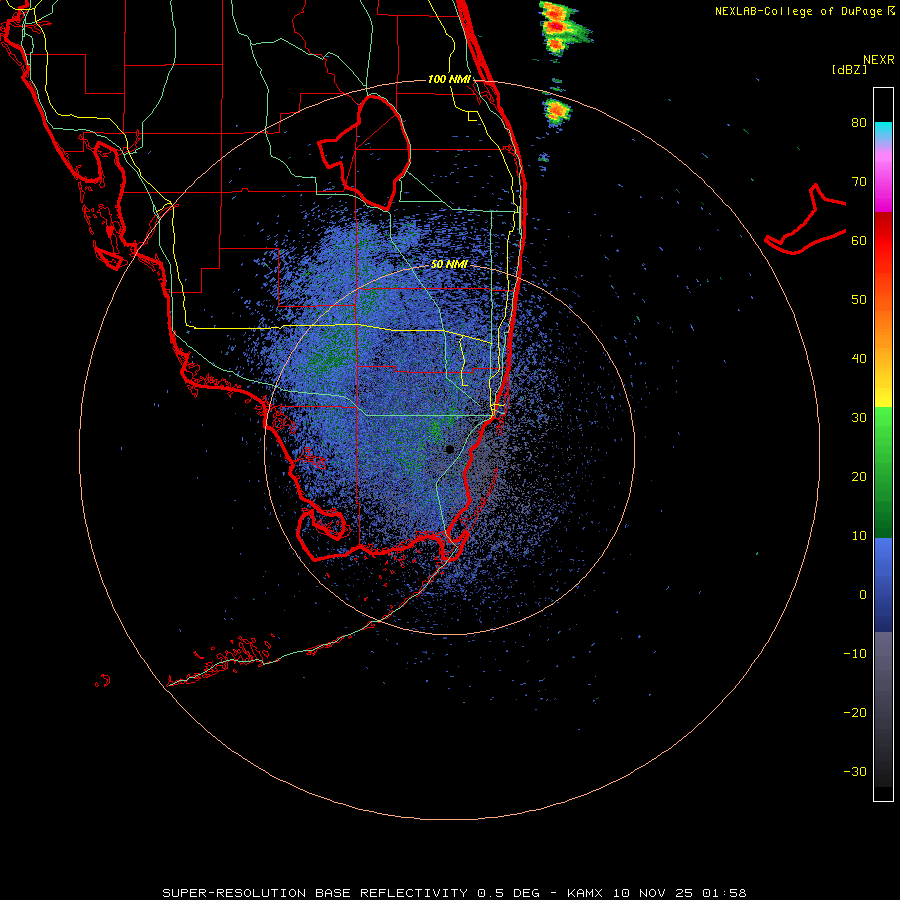
Task: Click the black radar site dot near Miami
Action: click(x=449, y=449)
